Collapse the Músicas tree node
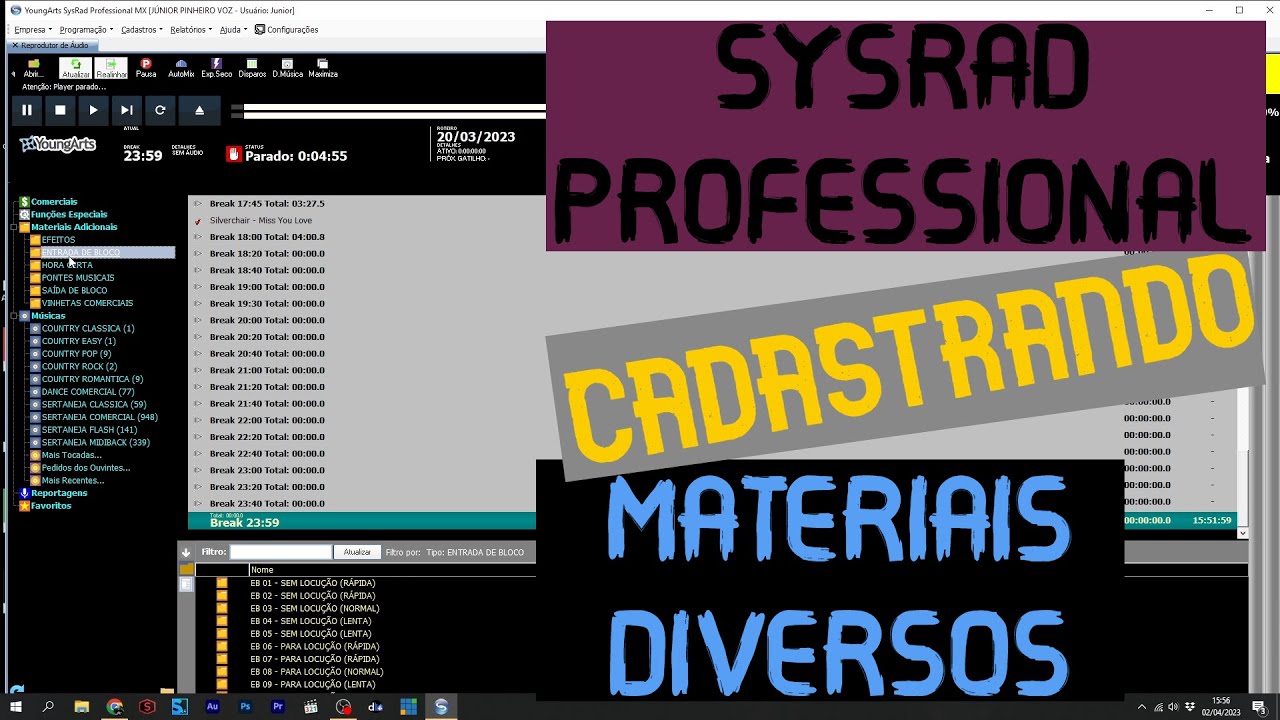Screen dimensions: 1280x720 [x=13, y=316]
